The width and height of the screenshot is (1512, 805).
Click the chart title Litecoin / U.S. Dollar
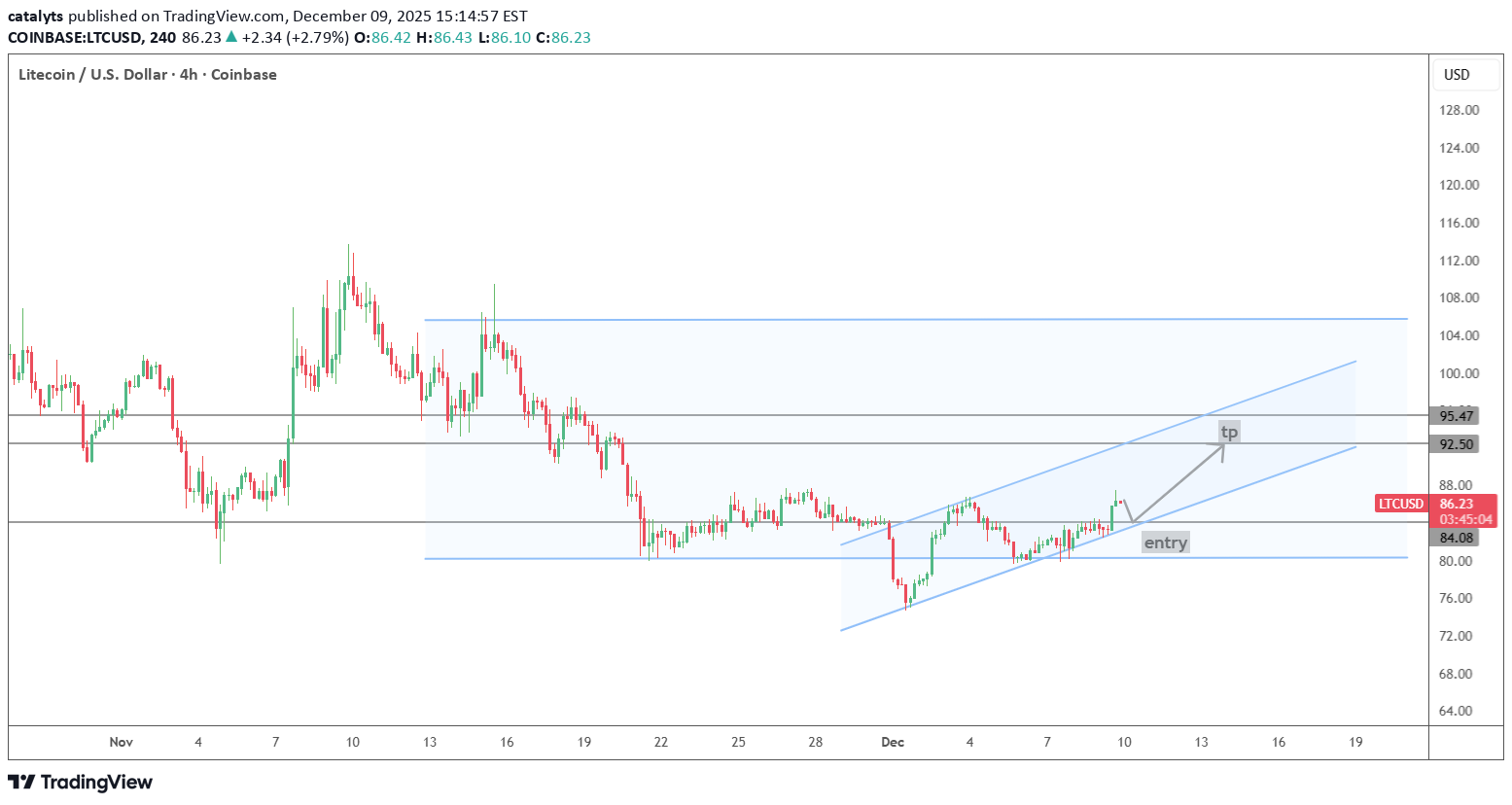coord(93,74)
